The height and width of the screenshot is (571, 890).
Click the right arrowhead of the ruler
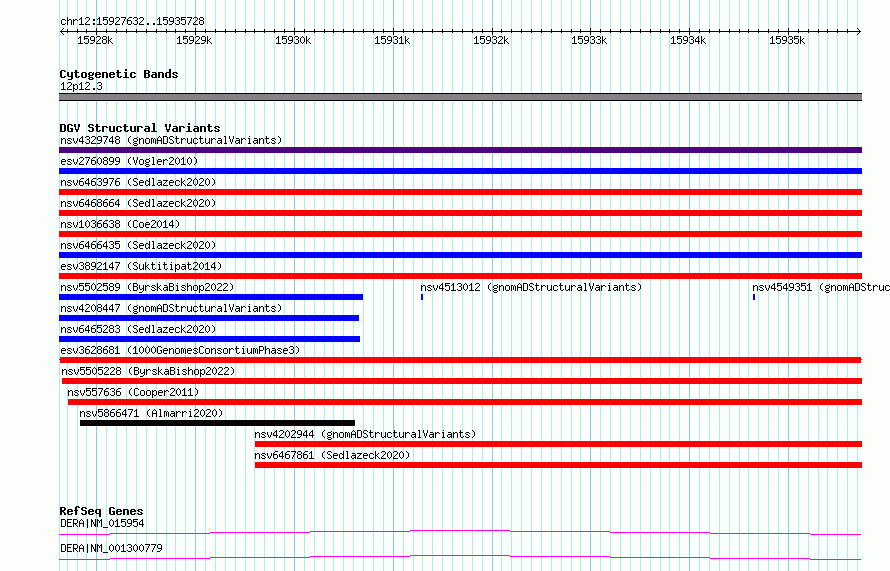859,32
